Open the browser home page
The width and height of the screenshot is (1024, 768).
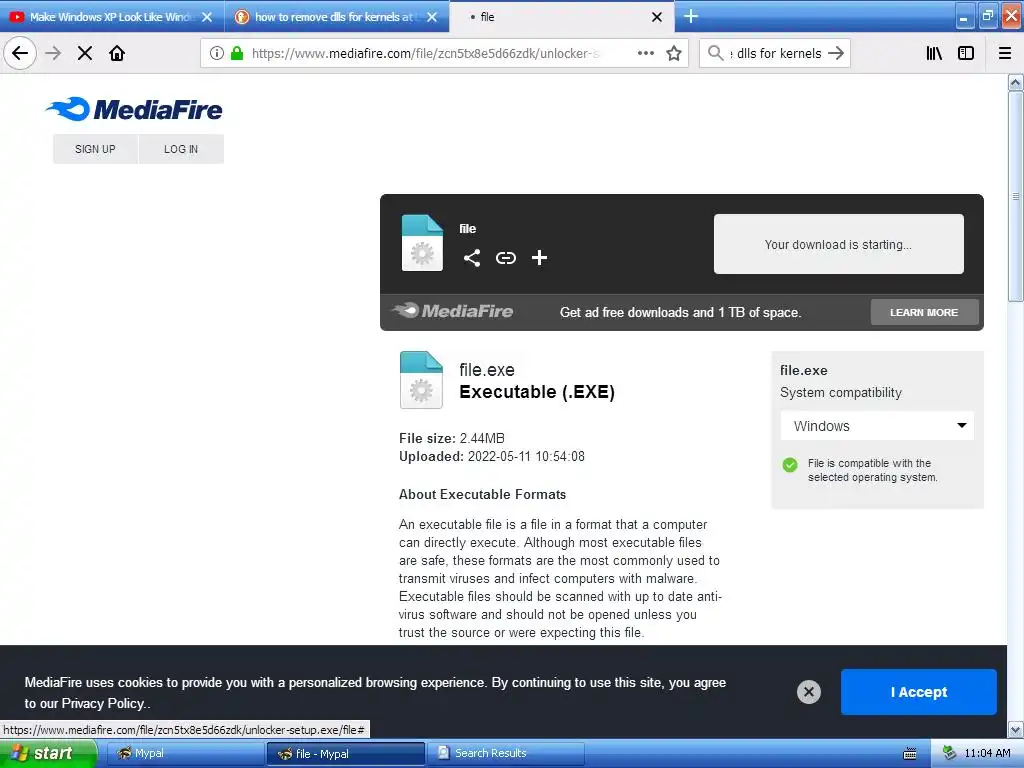click(117, 53)
